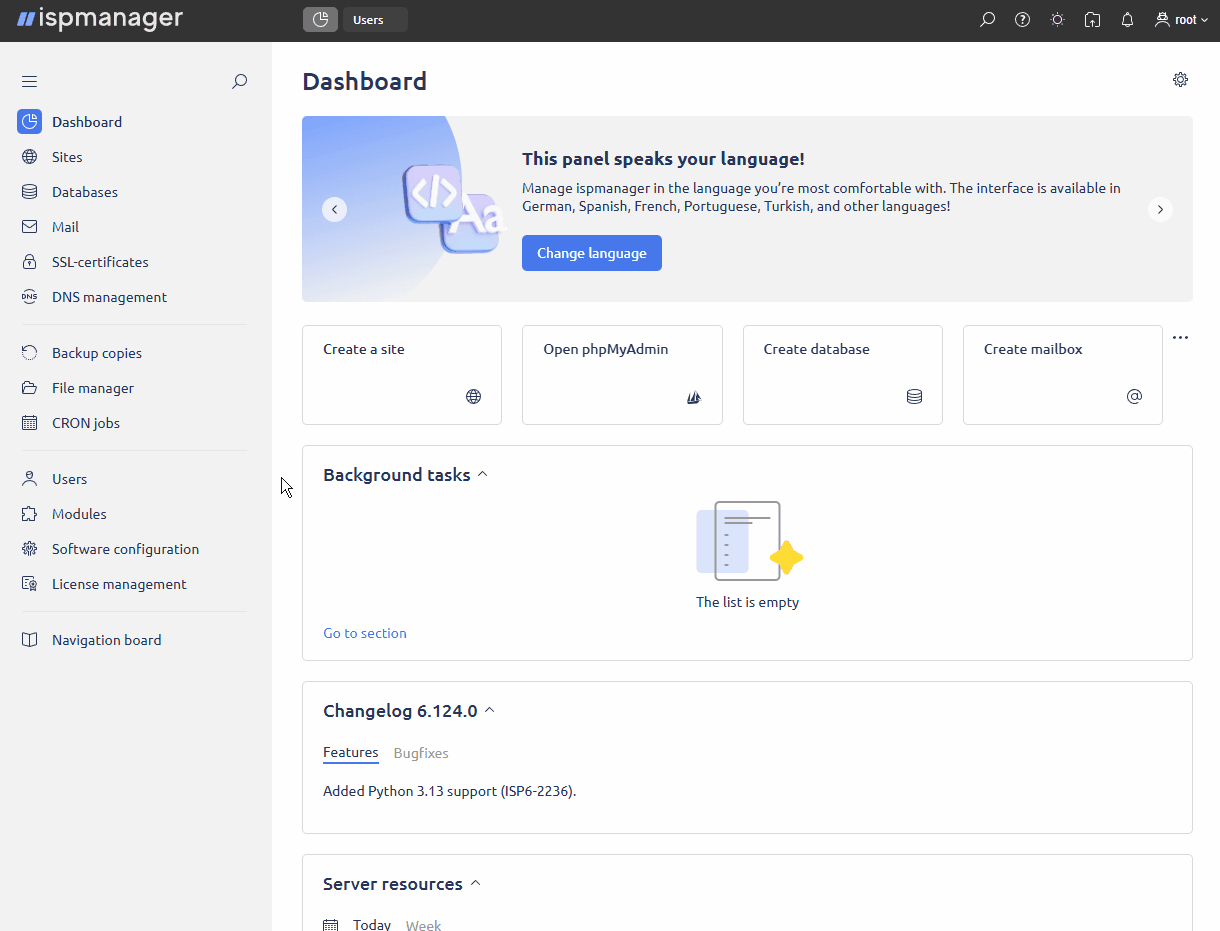1220x931 pixels.
Task: Open the File manager folder icon
Action: point(29,387)
